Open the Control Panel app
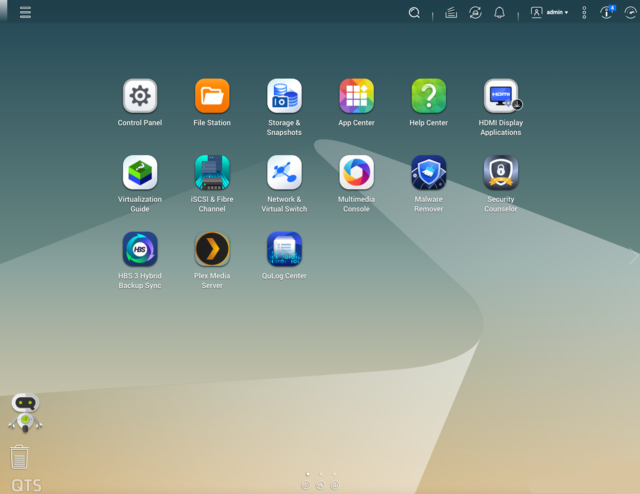Screen dimensions: 640x494 point(140,96)
